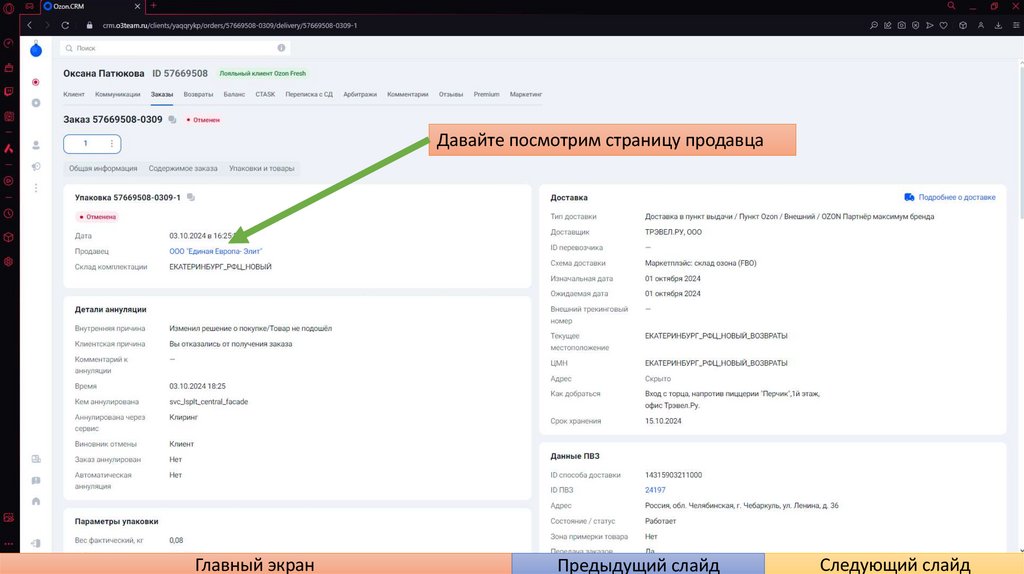The image size is (1024, 574).
Task: Open the package 1 three-dots menu
Action: tap(112, 144)
